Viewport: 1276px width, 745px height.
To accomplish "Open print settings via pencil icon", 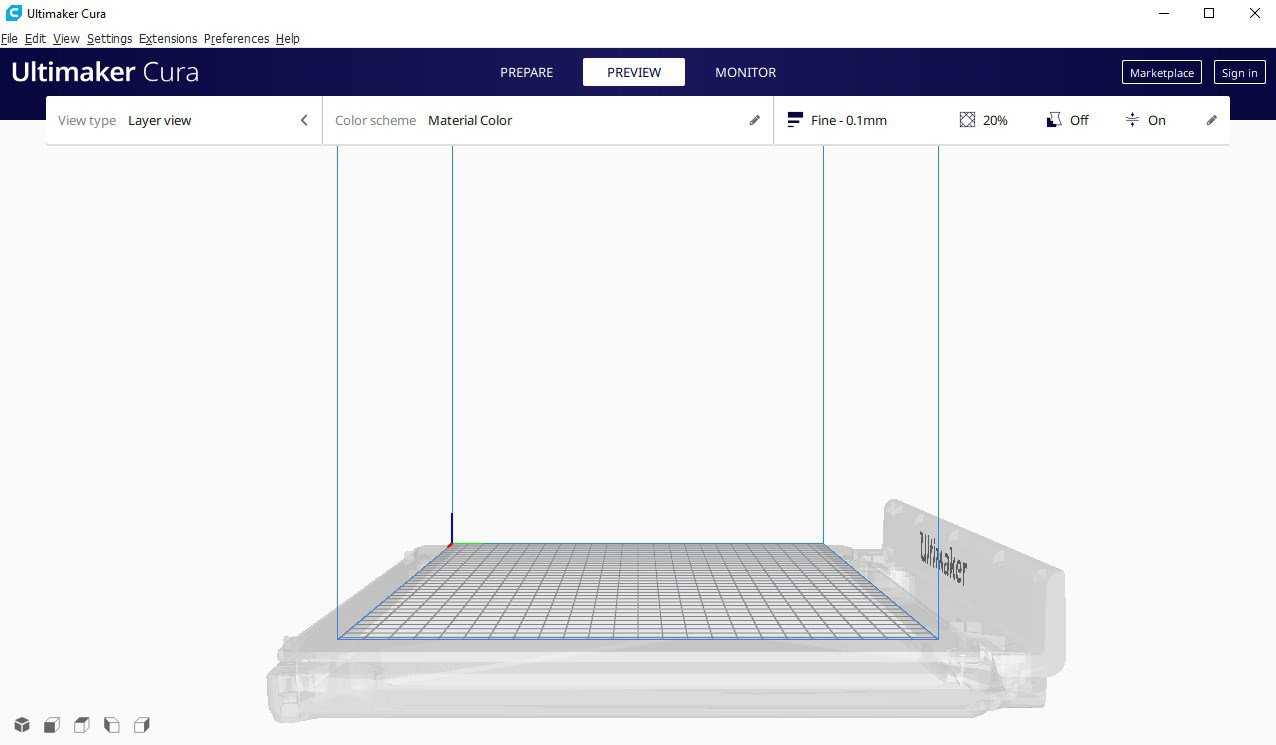I will tap(1212, 120).
